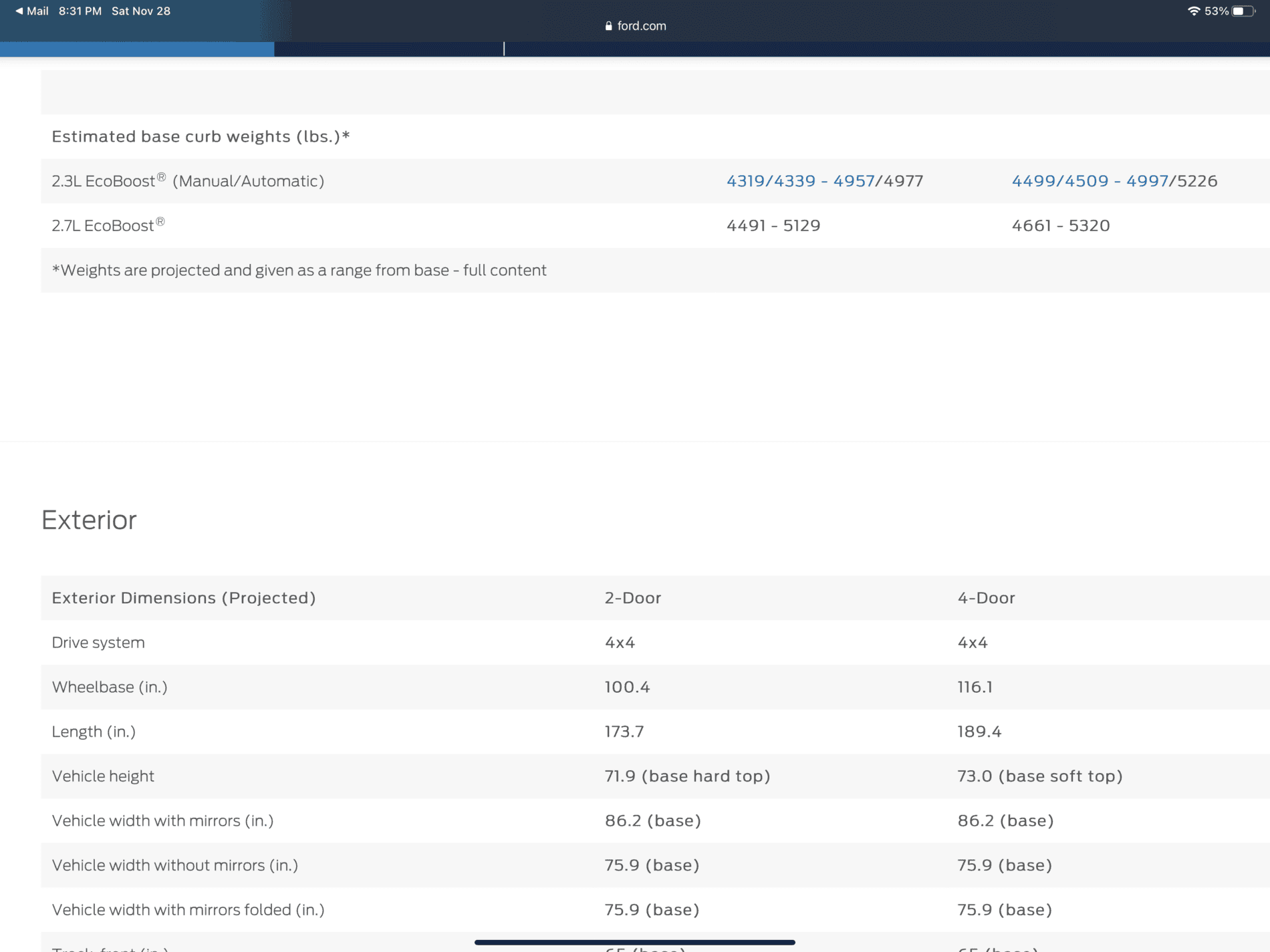Select the 4-Door column header
Screen dimensions: 1270x952
point(986,598)
